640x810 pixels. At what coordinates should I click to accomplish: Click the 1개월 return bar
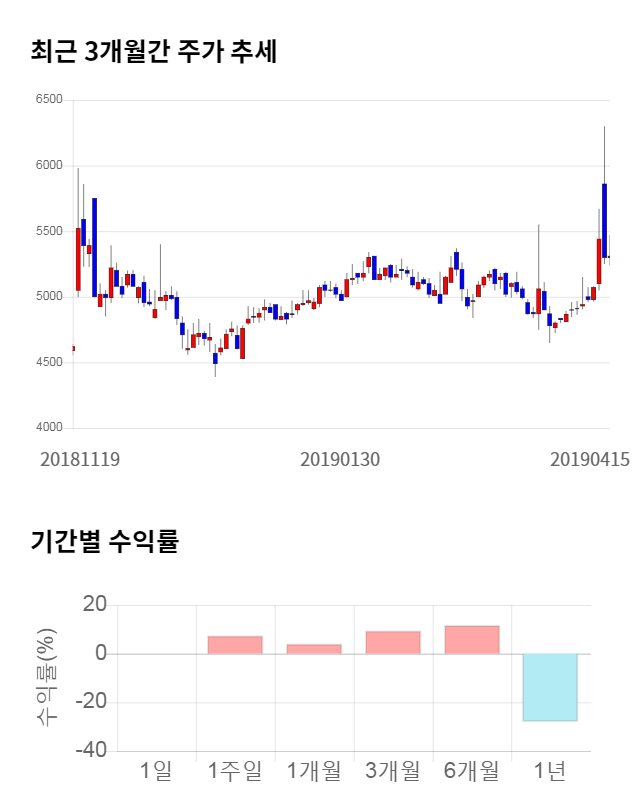(x=314, y=649)
